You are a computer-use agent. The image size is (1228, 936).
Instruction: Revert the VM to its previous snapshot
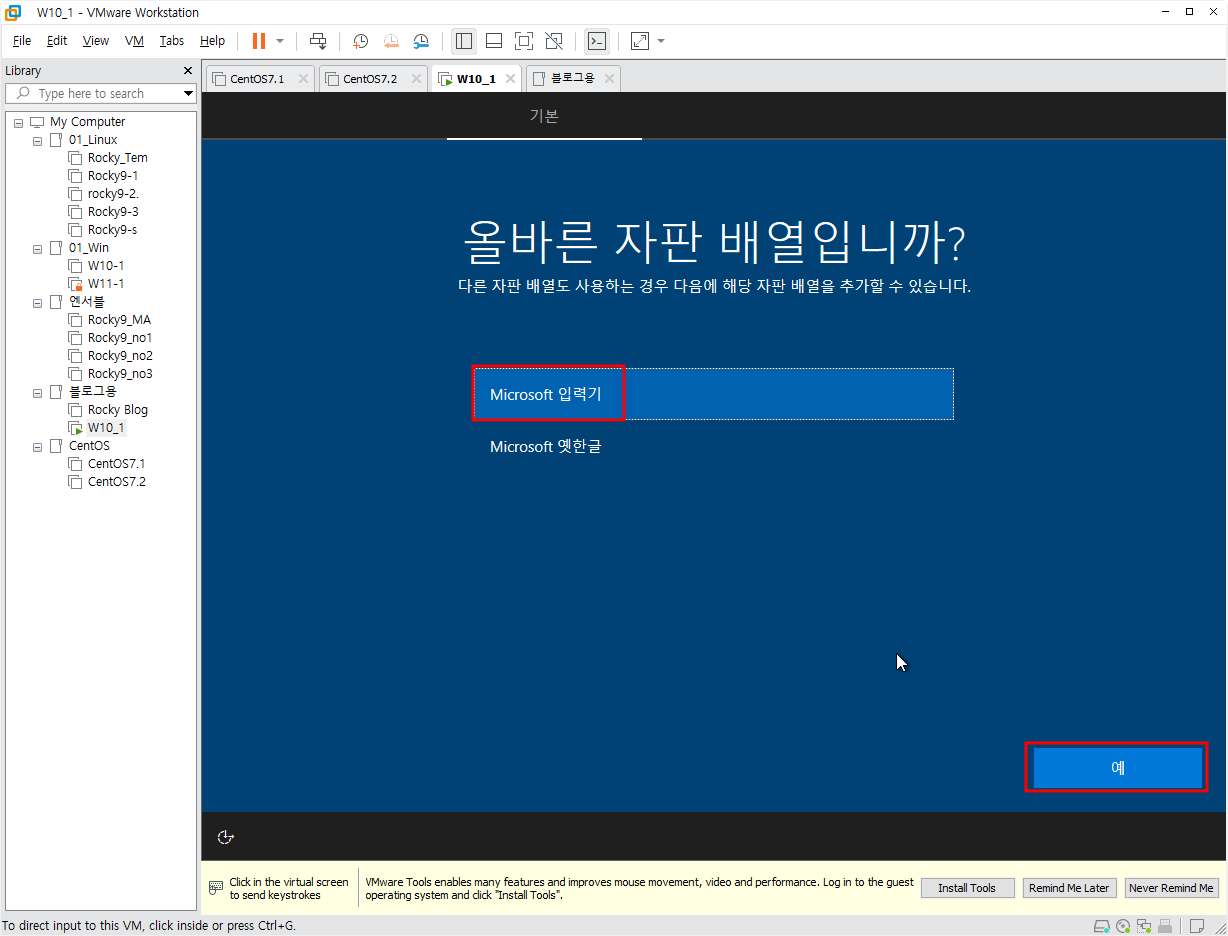click(x=391, y=41)
